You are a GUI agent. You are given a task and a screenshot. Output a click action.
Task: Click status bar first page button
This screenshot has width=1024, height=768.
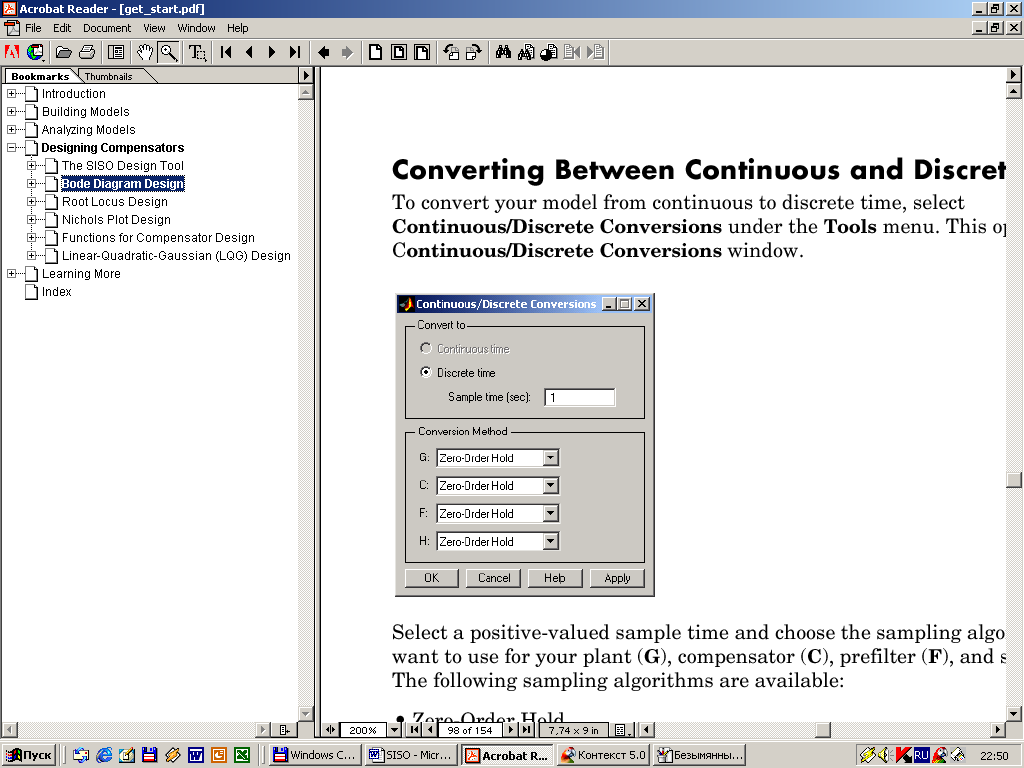point(415,729)
